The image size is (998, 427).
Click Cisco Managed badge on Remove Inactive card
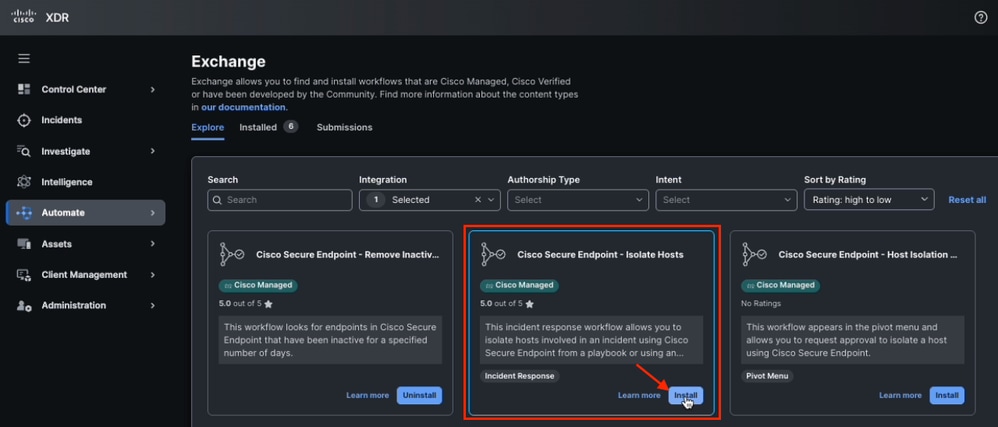pos(258,285)
